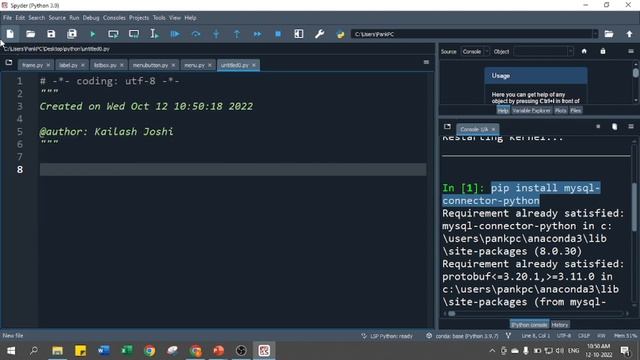640x360 pixels.
Task: Switch to the listbox.py tab
Action: click(x=105, y=65)
